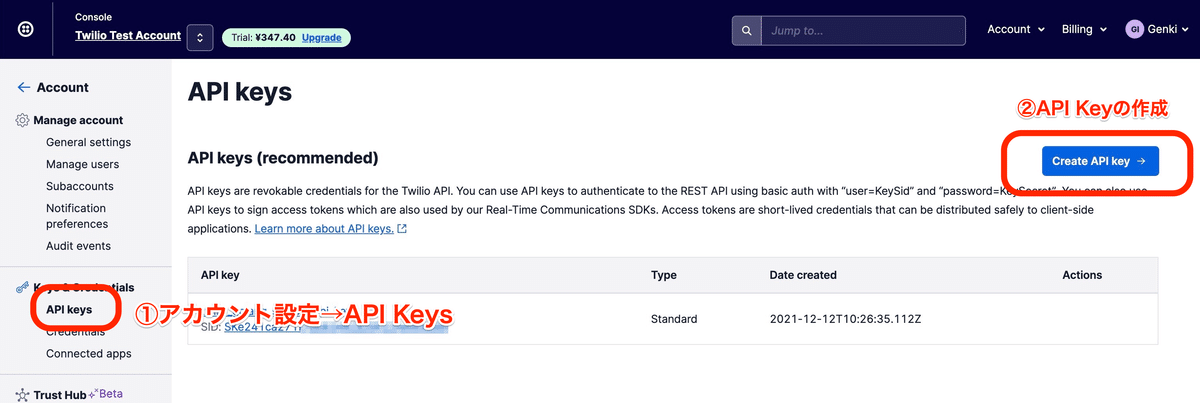The image size is (1200, 403).
Task: Click the Genki user avatar icon
Action: [x=1134, y=30]
